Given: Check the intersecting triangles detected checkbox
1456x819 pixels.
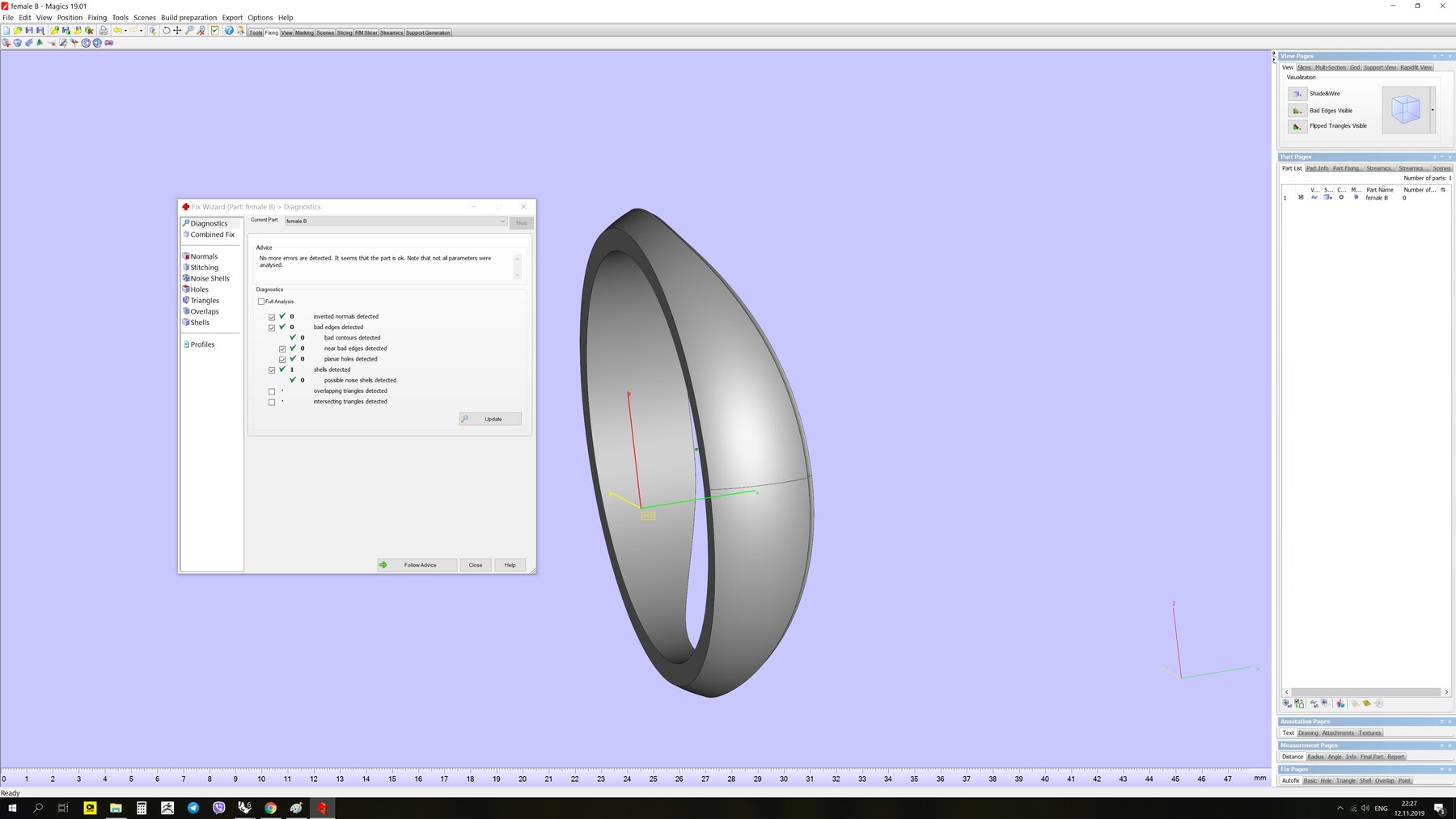Looking at the screenshot, I should pos(272,402).
